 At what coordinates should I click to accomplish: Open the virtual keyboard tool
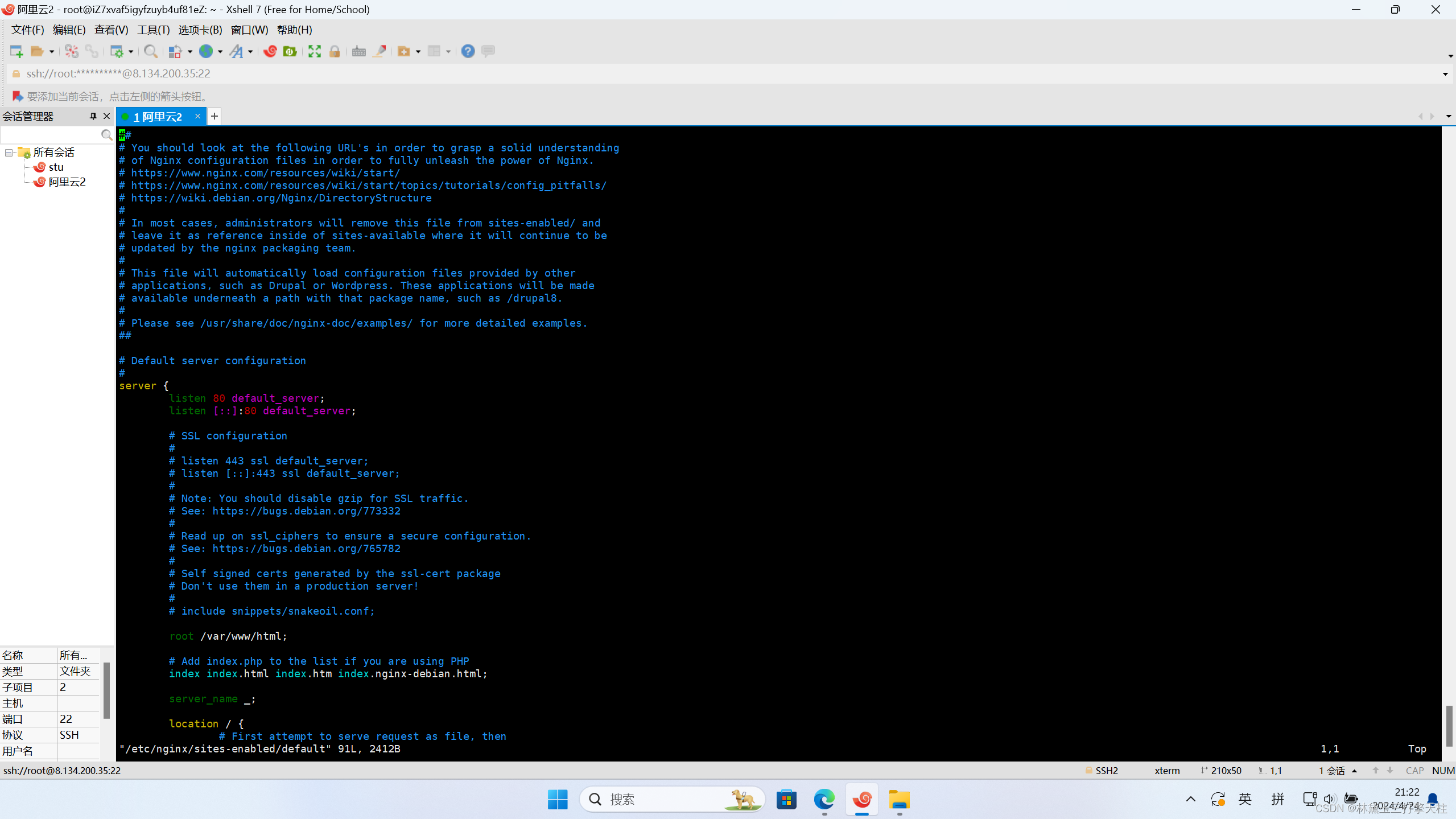pyautogui.click(x=359, y=51)
